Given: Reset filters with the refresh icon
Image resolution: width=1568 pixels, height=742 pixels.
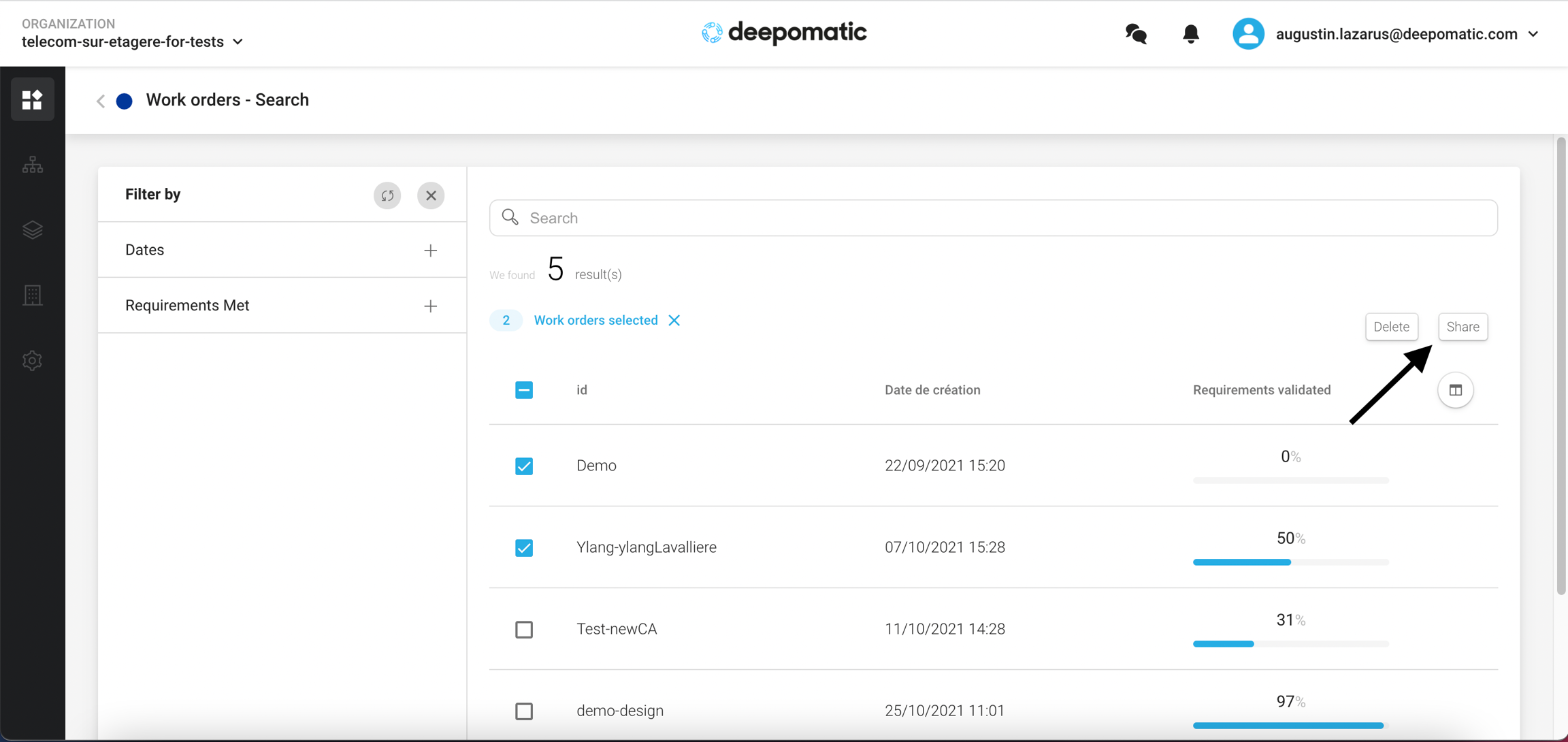Looking at the screenshot, I should (387, 195).
